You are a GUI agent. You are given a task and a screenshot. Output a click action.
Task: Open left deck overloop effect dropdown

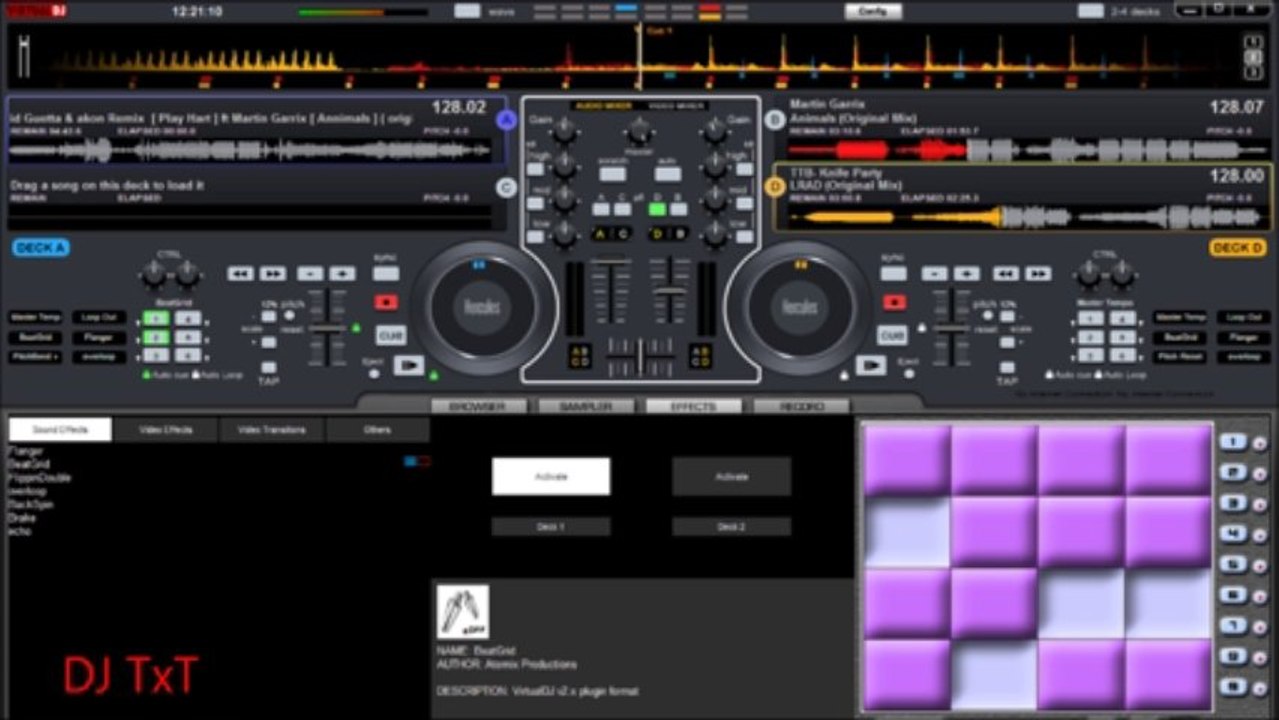point(99,356)
